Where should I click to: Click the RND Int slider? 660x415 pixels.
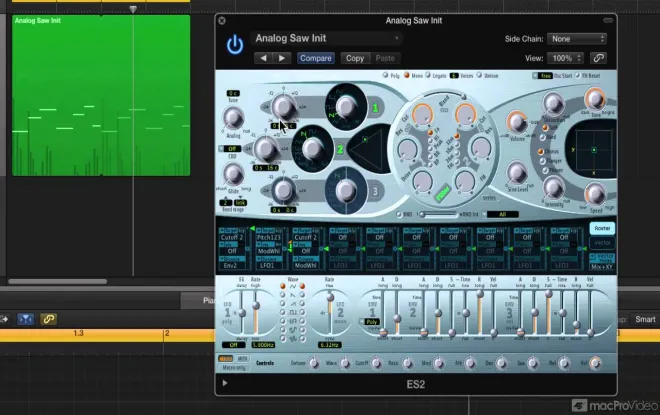click(x=438, y=215)
